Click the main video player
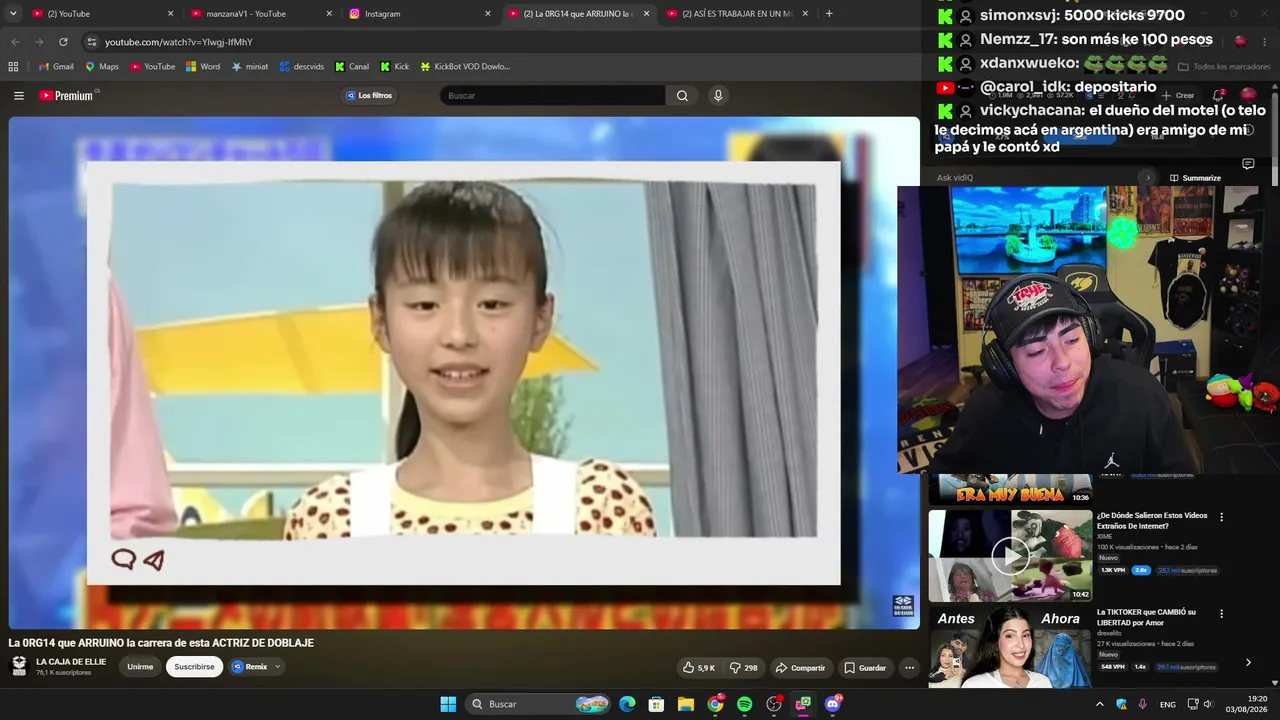This screenshot has width=1280, height=720. pyautogui.click(x=464, y=373)
